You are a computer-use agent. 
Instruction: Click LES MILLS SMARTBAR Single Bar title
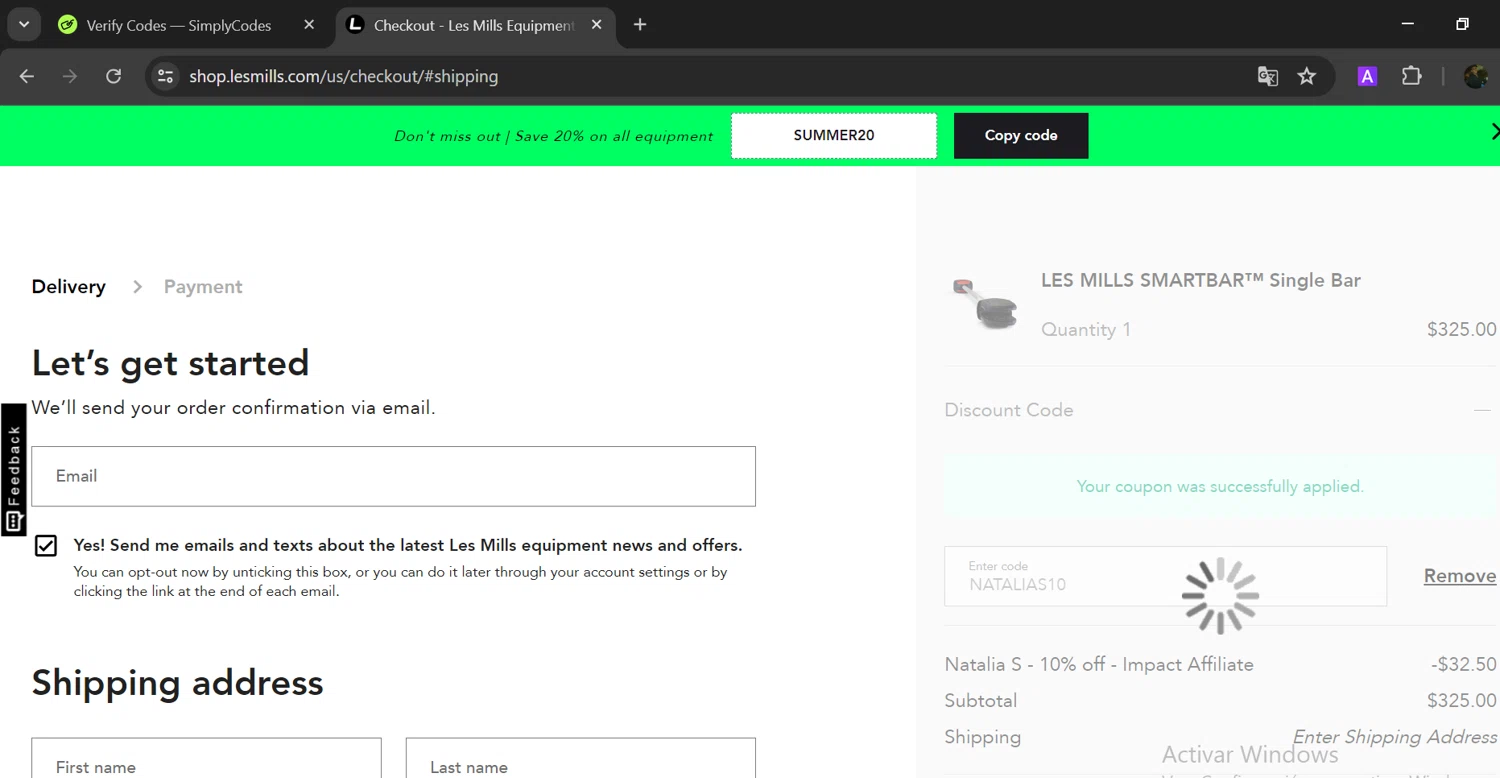click(x=1201, y=280)
